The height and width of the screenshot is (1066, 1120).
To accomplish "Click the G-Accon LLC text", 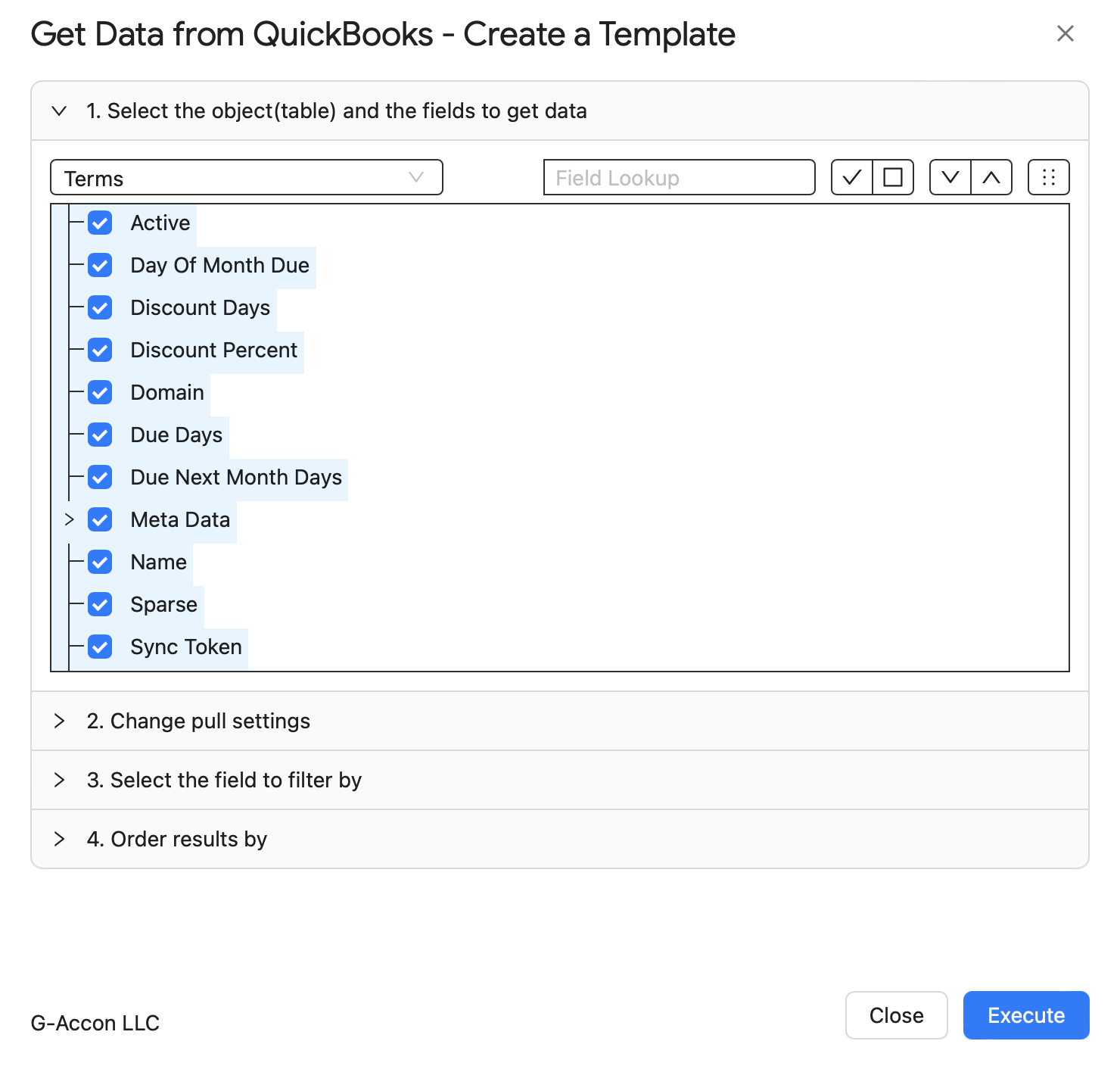I will 95,1023.
